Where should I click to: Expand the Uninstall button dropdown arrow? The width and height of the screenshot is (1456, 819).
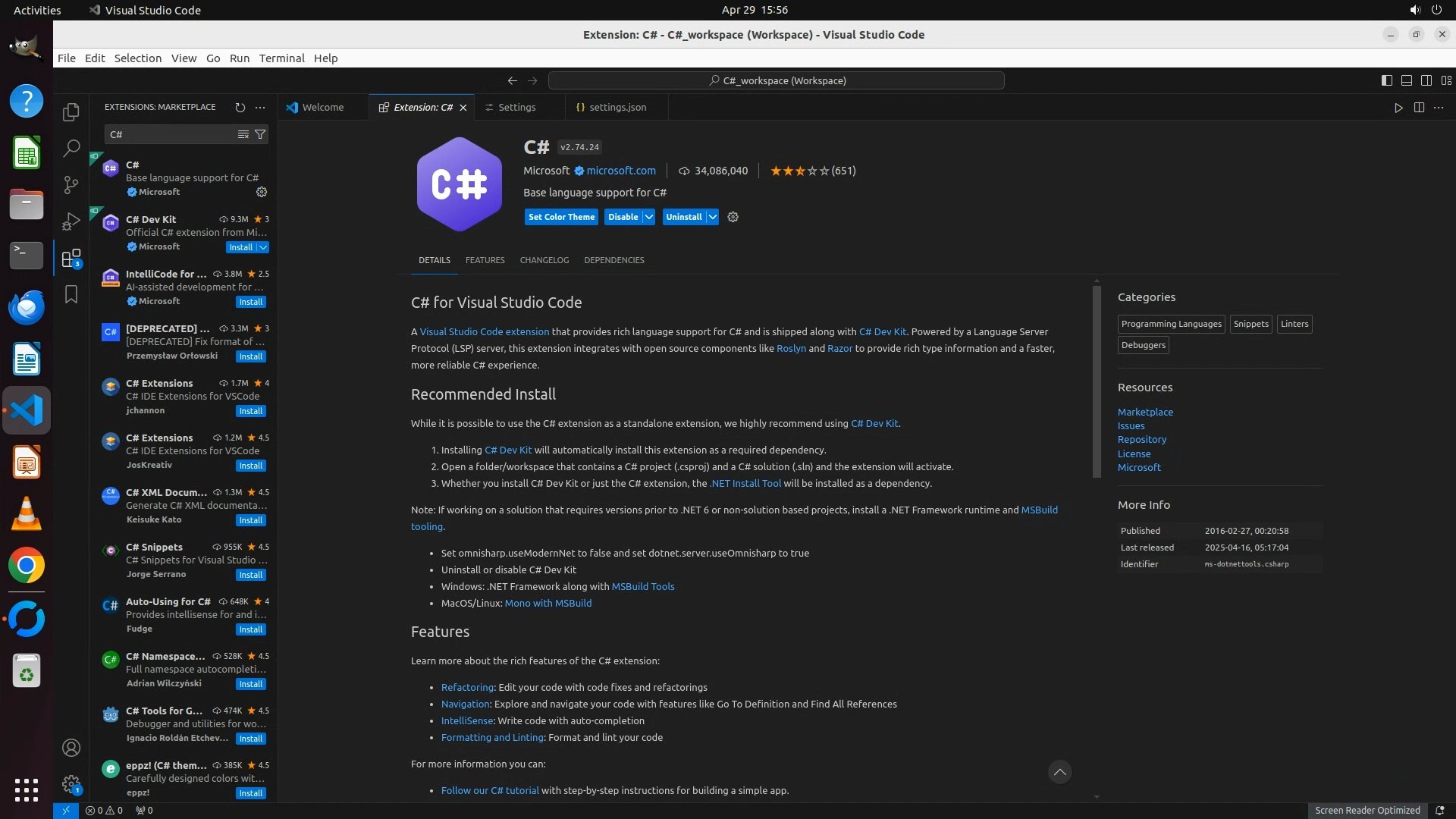pyautogui.click(x=713, y=217)
